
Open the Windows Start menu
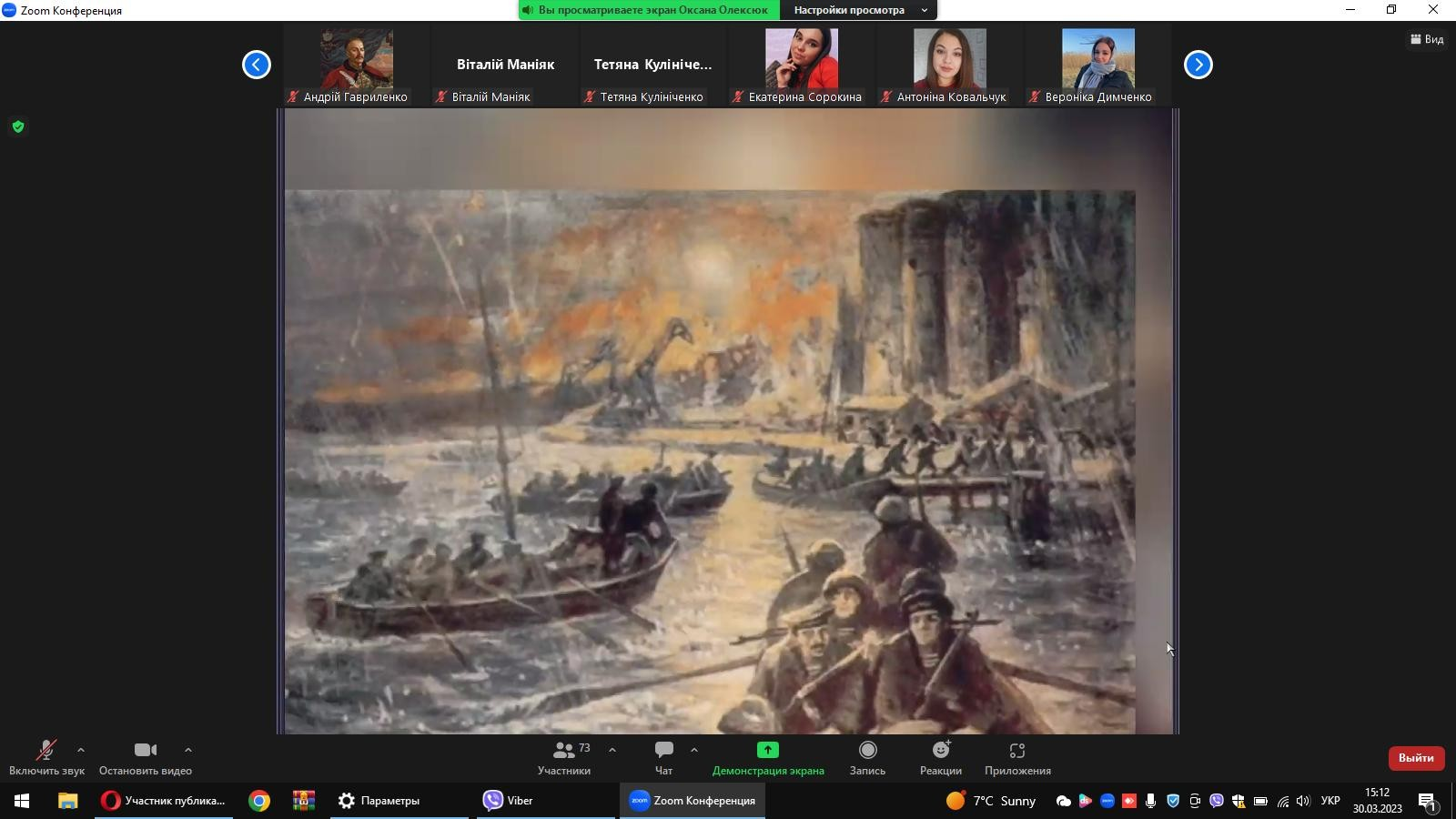point(22,801)
